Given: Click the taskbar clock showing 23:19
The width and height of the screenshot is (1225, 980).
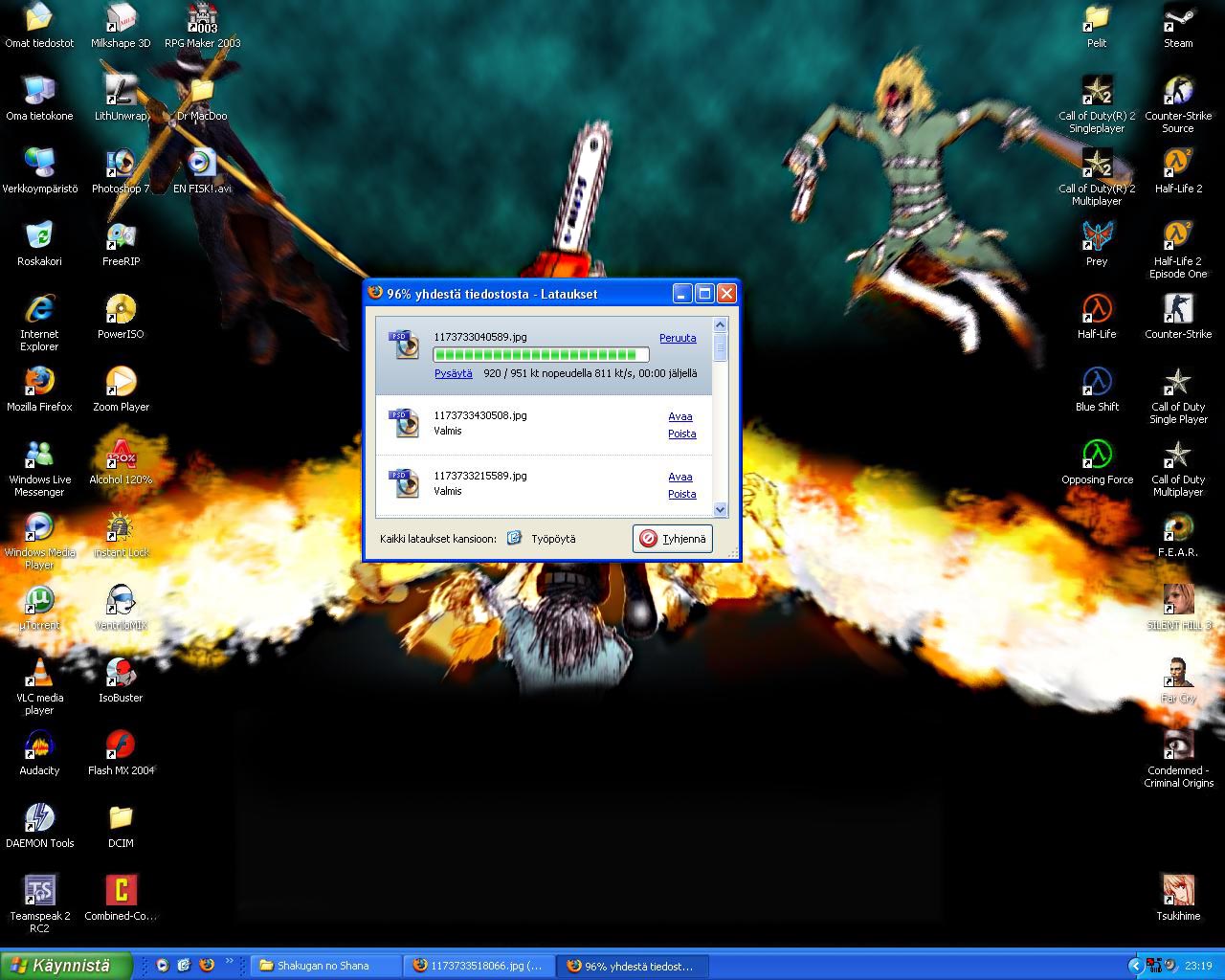Looking at the screenshot, I should 1198,966.
